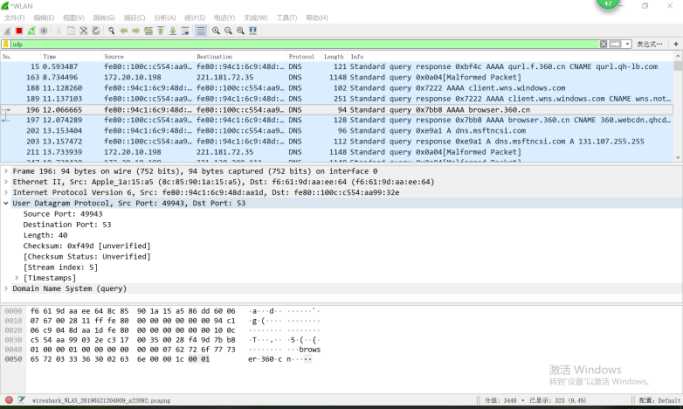
Task: Select packet 15 qurl.f.360.cn response row
Action: click(x=337, y=67)
